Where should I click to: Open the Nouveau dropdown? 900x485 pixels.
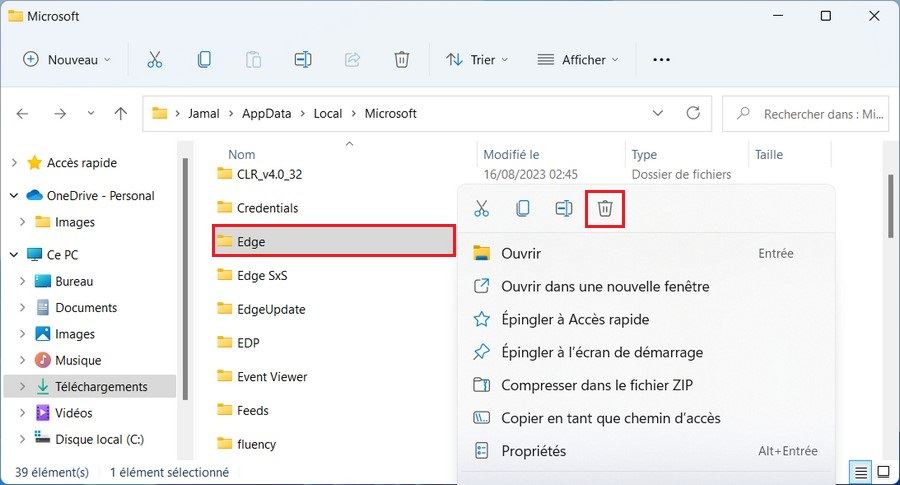(66, 60)
